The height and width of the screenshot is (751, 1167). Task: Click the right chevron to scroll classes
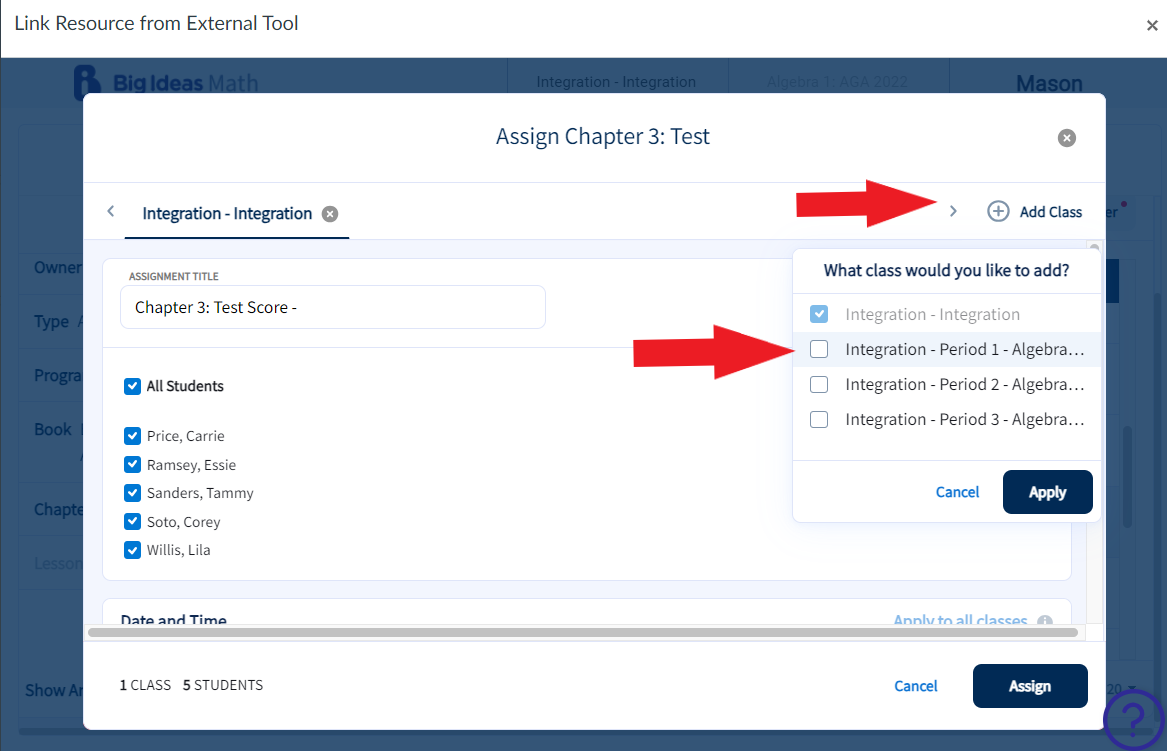click(x=952, y=211)
